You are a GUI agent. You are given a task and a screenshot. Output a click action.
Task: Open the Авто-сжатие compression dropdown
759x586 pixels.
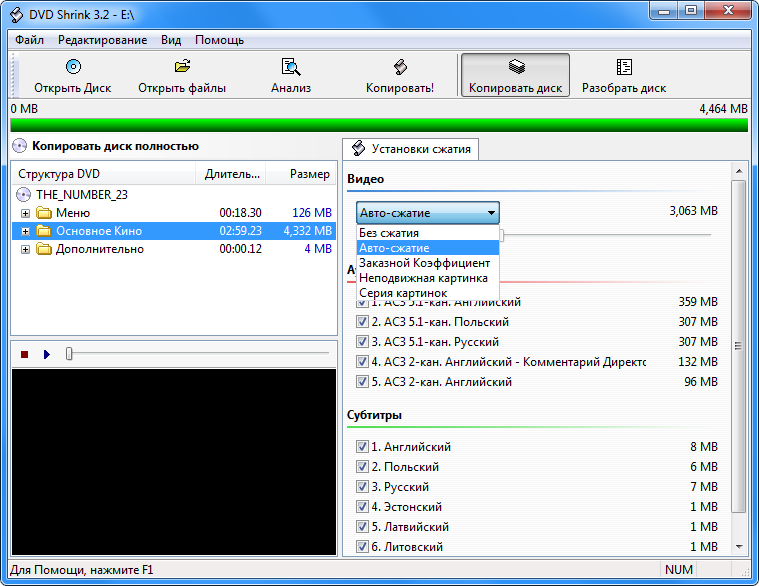coord(428,213)
